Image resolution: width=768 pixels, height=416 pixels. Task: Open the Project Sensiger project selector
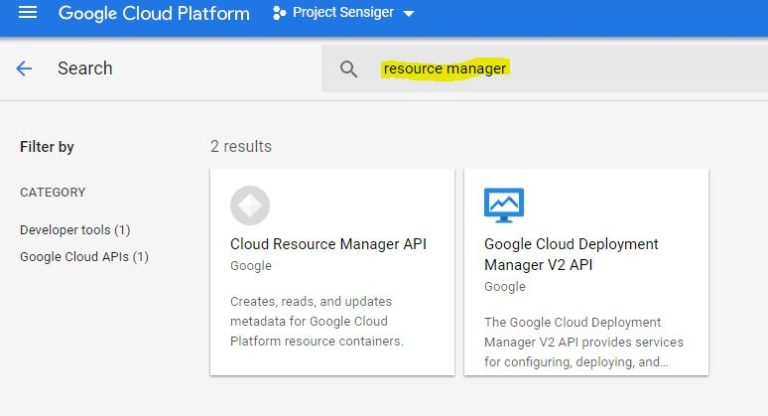(x=343, y=13)
